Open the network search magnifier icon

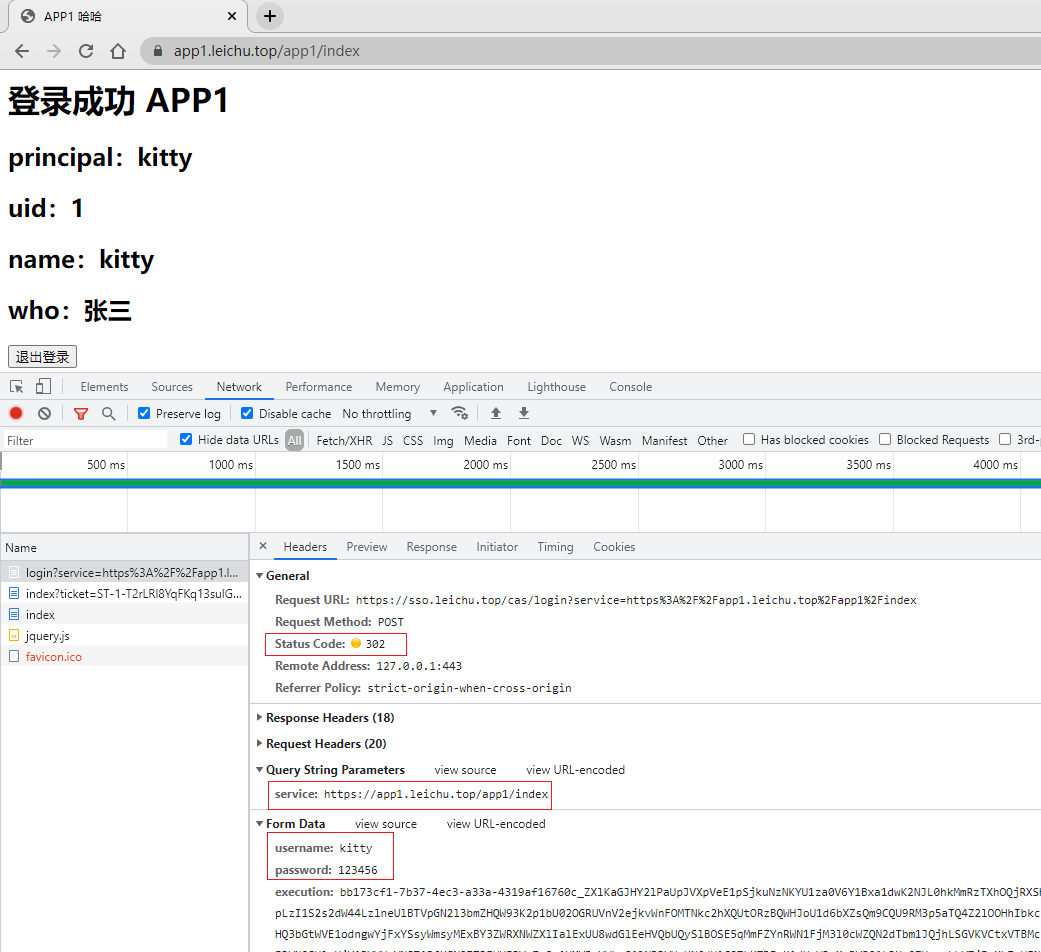[108, 413]
